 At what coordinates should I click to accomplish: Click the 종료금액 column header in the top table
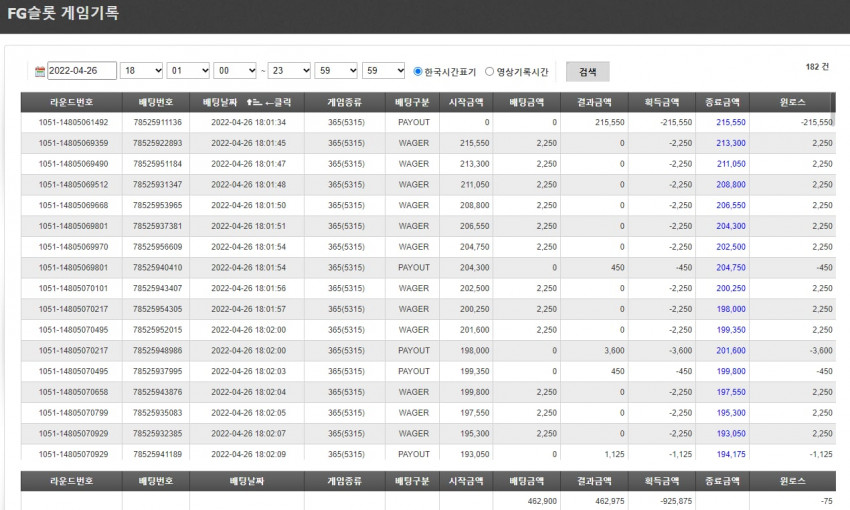(x=723, y=102)
